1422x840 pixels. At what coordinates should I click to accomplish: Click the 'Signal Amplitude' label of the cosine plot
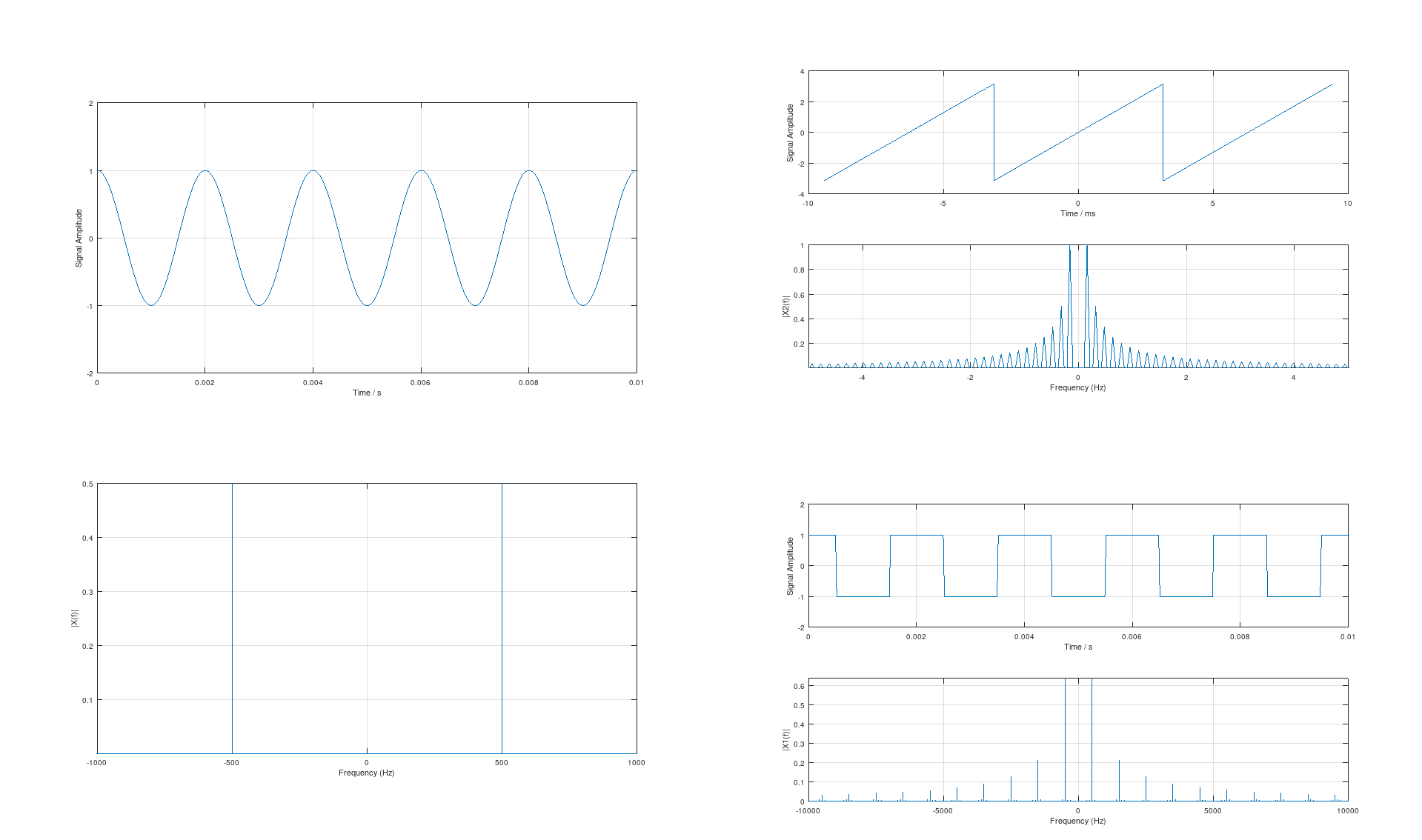tap(79, 238)
